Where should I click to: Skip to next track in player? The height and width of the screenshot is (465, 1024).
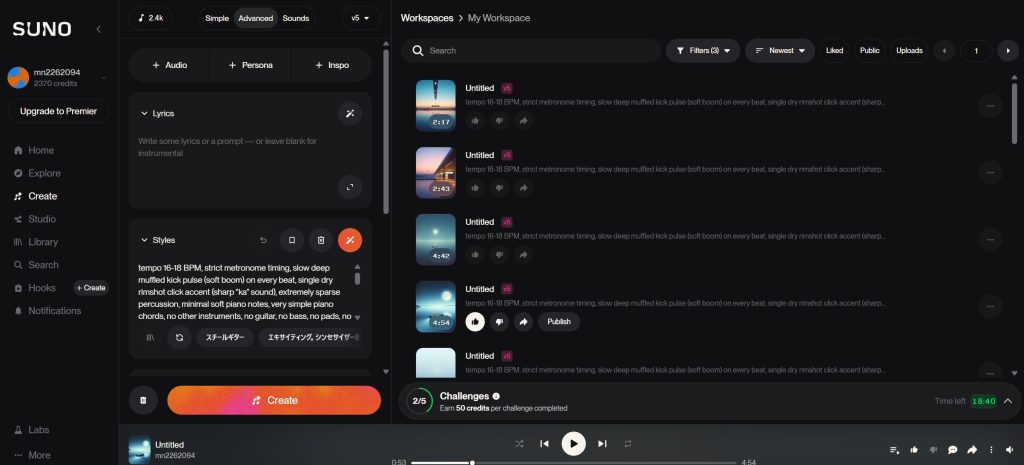click(x=602, y=443)
